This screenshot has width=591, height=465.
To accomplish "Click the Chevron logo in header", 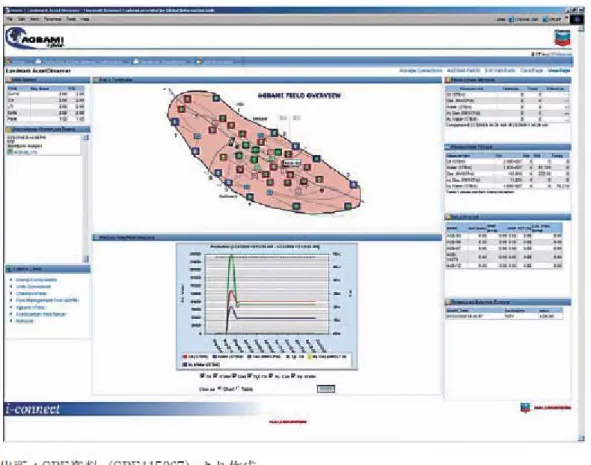I will (562, 38).
